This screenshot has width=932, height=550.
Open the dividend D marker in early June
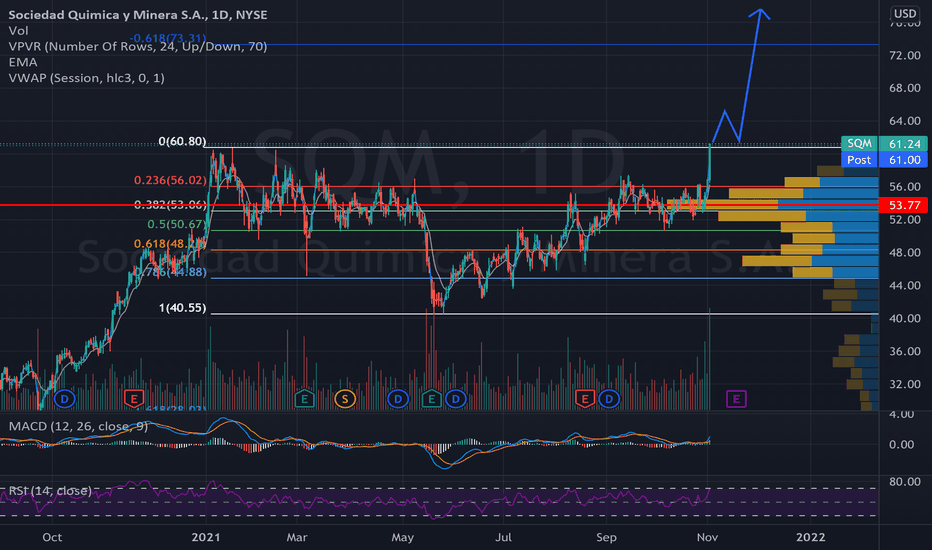[x=456, y=399]
